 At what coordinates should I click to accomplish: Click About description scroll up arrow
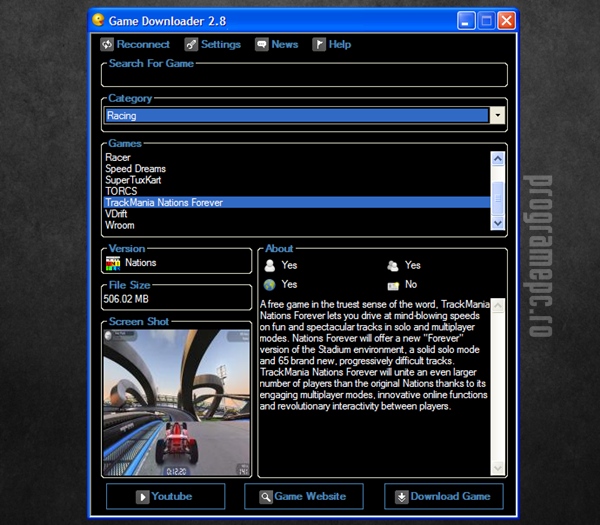tap(498, 305)
